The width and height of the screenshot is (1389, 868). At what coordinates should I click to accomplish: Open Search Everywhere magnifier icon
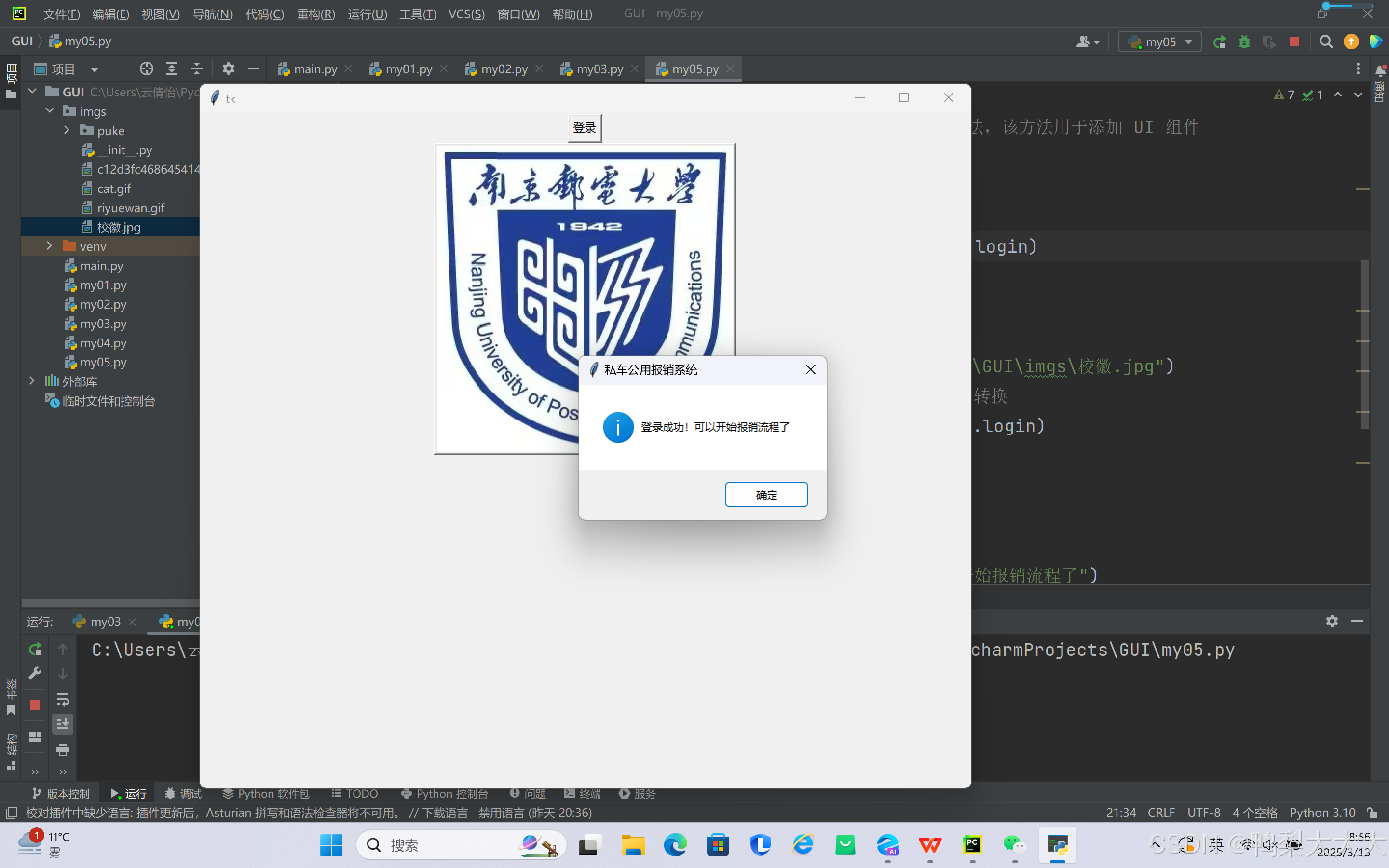(x=1326, y=42)
